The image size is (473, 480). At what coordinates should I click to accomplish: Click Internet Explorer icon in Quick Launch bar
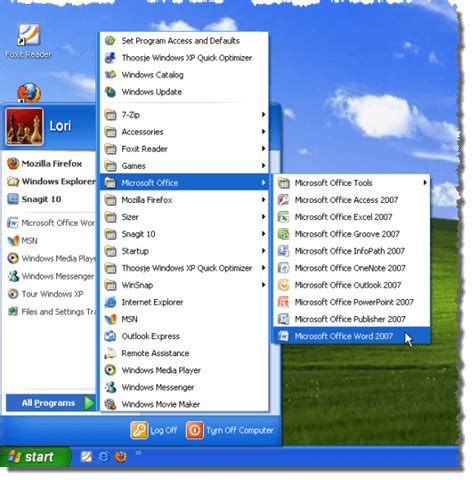click(x=103, y=456)
